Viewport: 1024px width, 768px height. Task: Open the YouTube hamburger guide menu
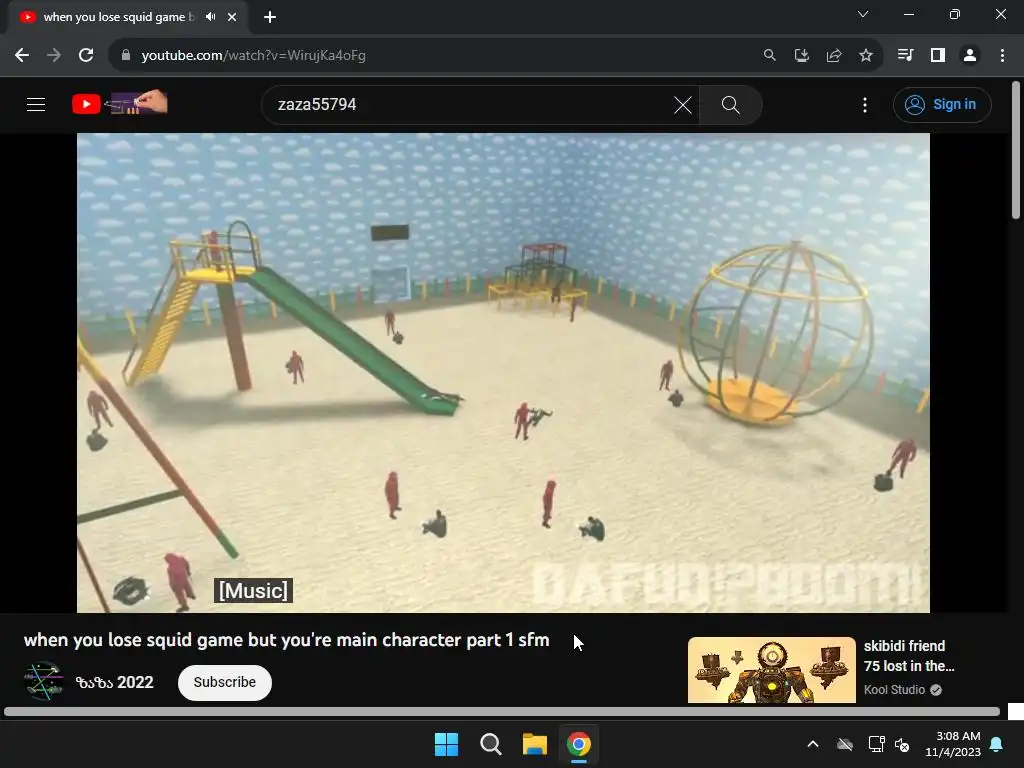point(36,104)
